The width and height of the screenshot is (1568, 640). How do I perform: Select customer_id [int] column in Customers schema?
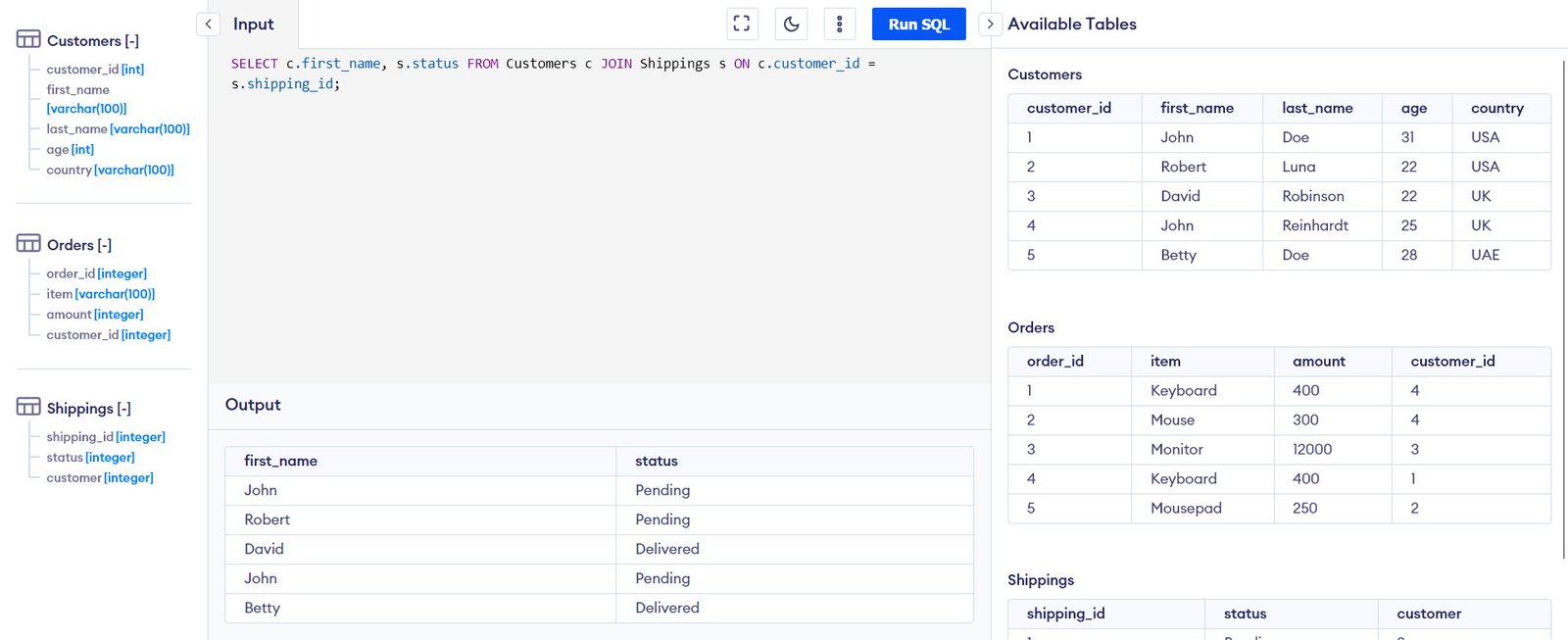(95, 70)
